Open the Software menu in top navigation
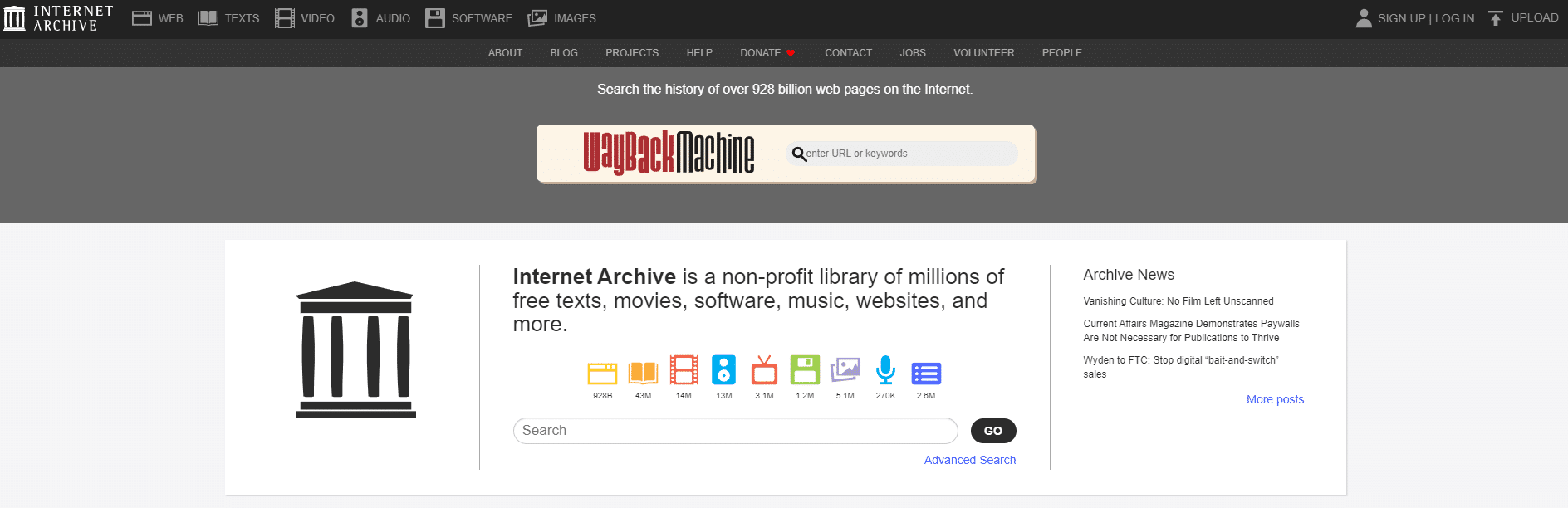The width and height of the screenshot is (1568, 508). [469, 18]
